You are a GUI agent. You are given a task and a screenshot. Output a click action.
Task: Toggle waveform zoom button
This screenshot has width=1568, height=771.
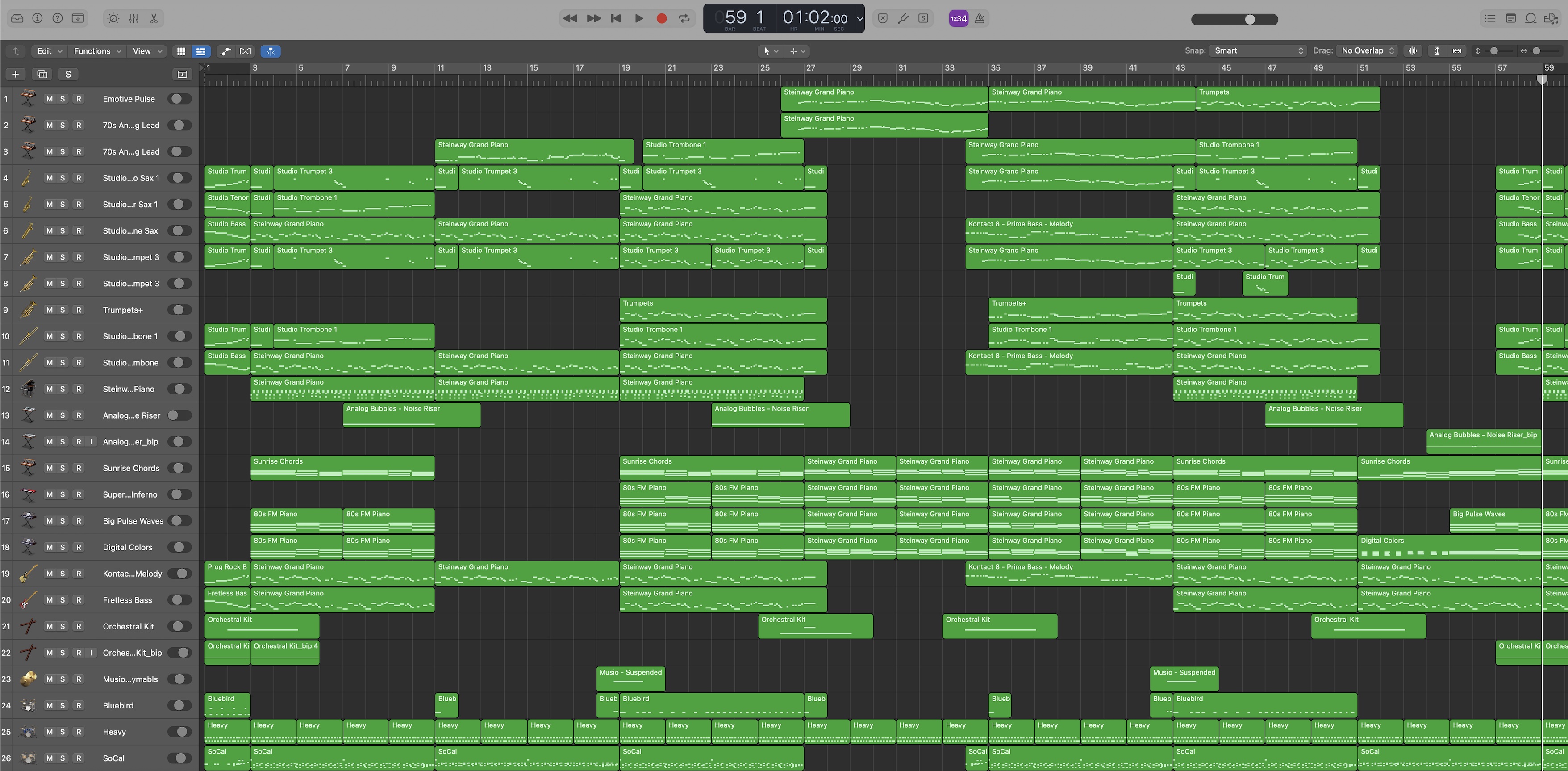[1413, 51]
